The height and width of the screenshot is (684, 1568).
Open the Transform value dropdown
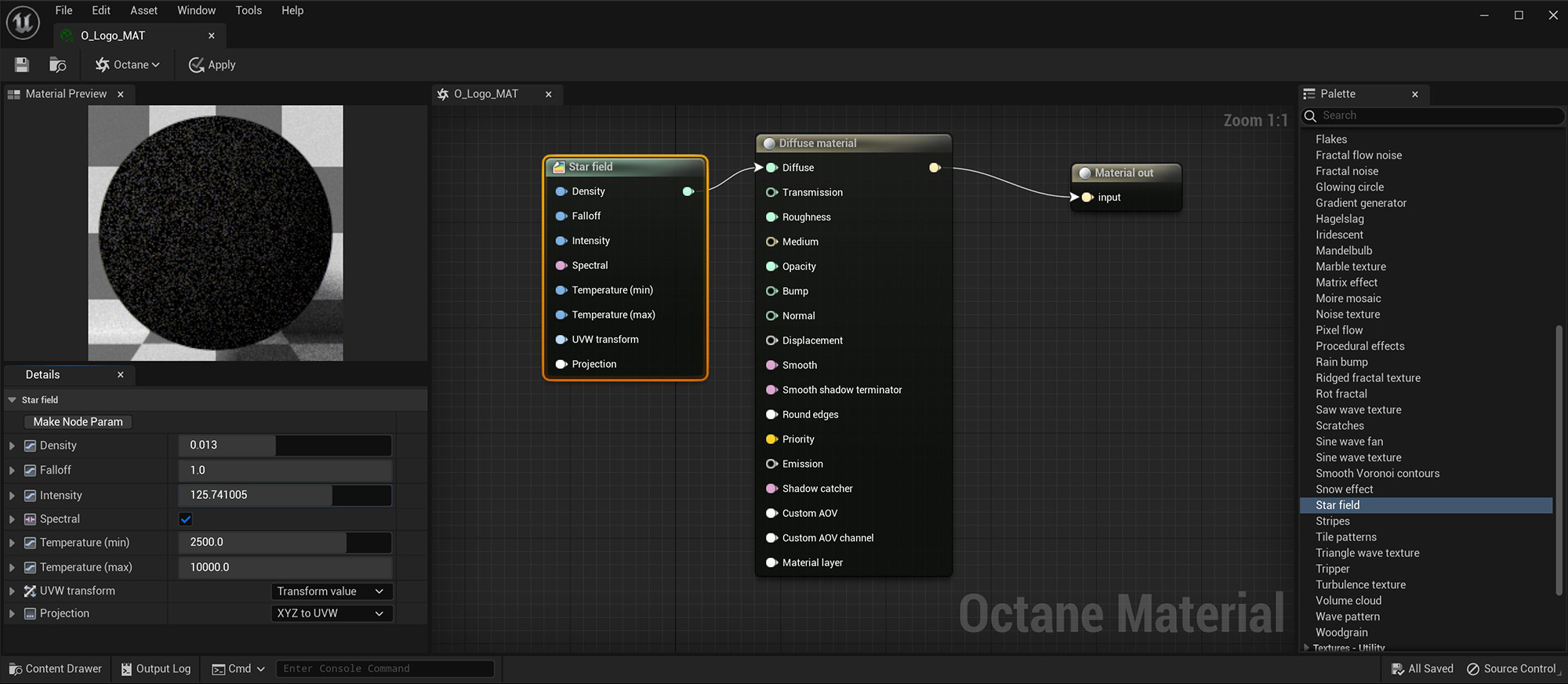(332, 591)
